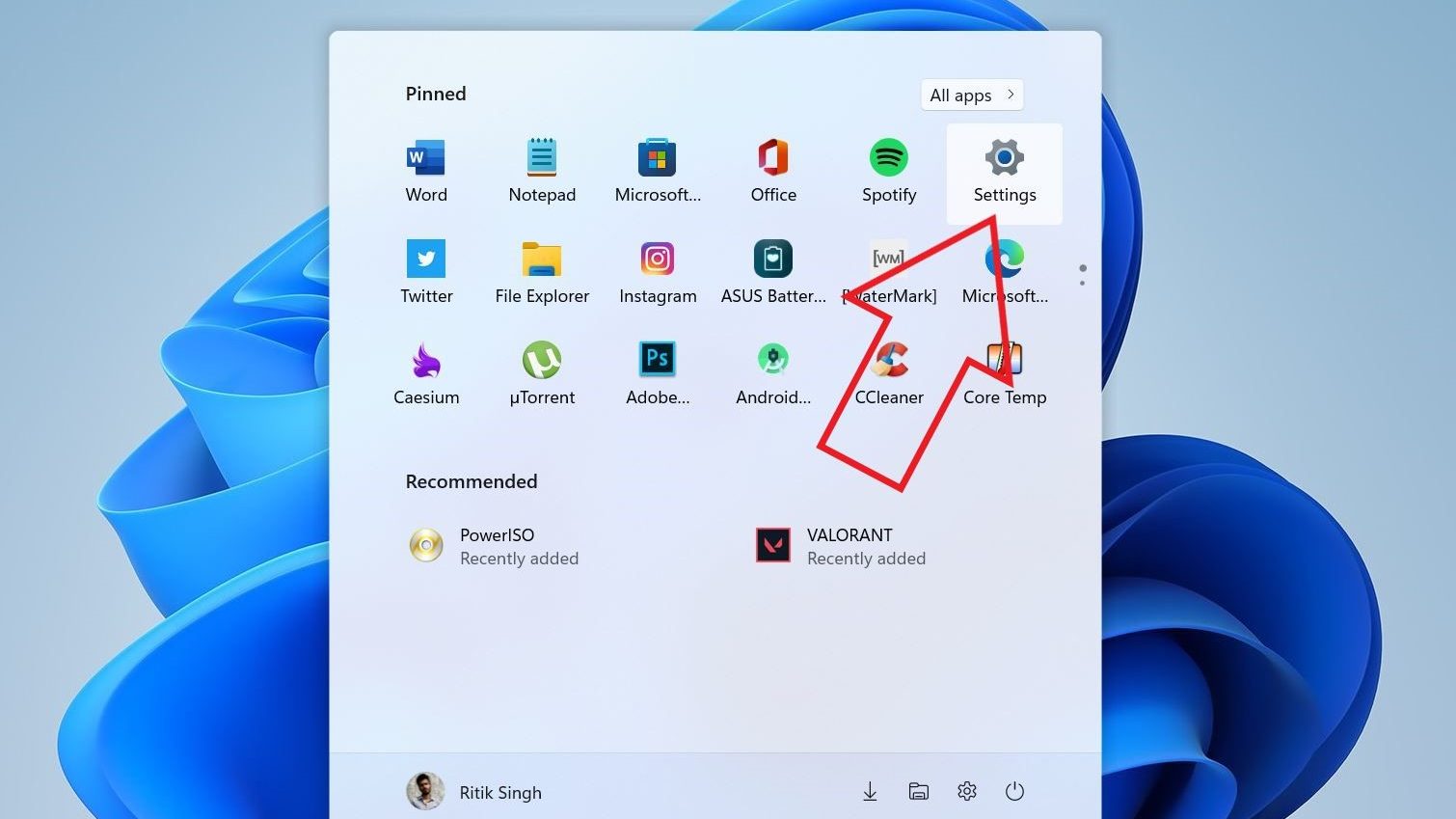Image resolution: width=1456 pixels, height=819 pixels.
Task: Open the All apps list
Action: click(972, 95)
